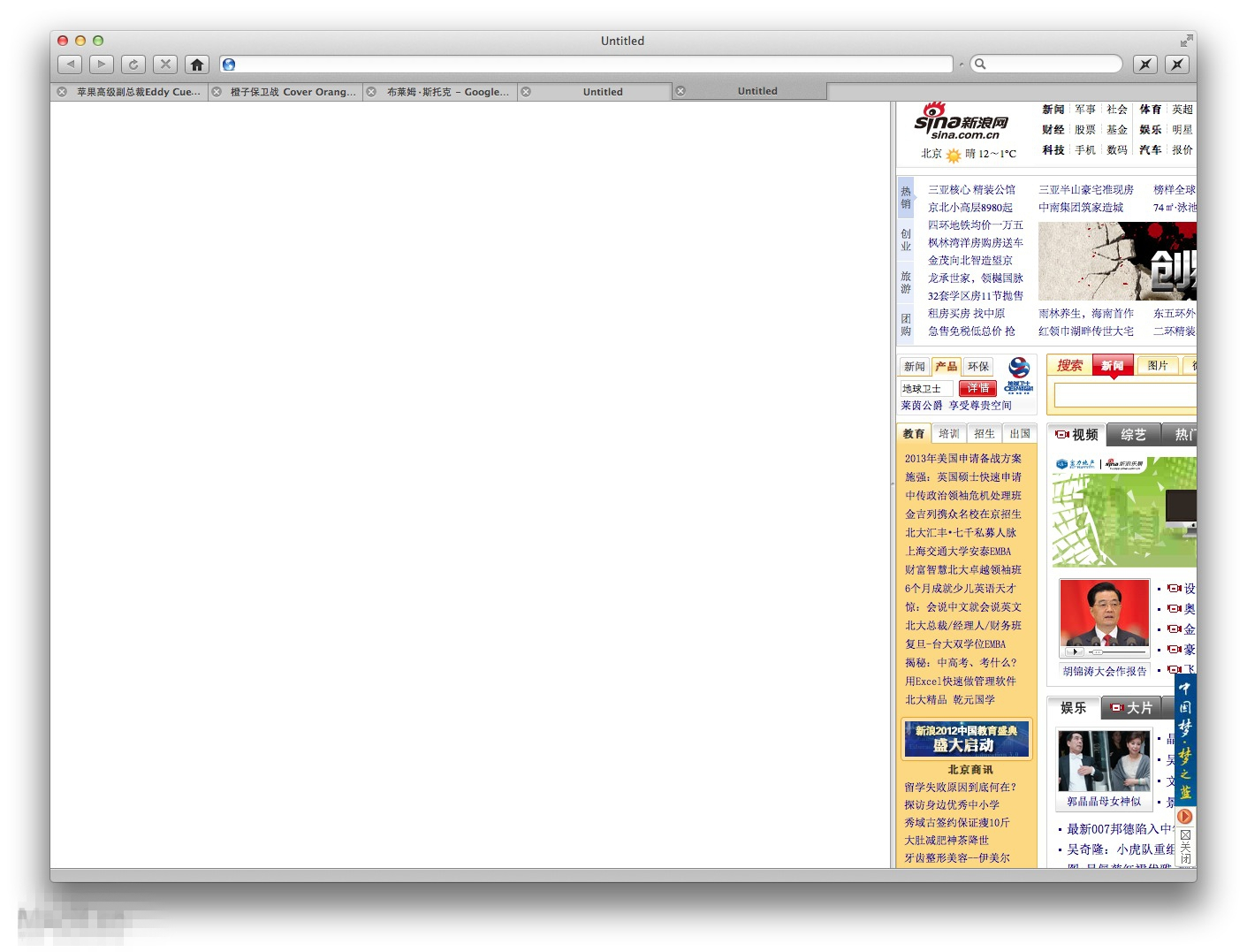Switch to the 布莱姆·斯托克 Google tab
Viewport: 1247px width, 952px height.
click(448, 92)
